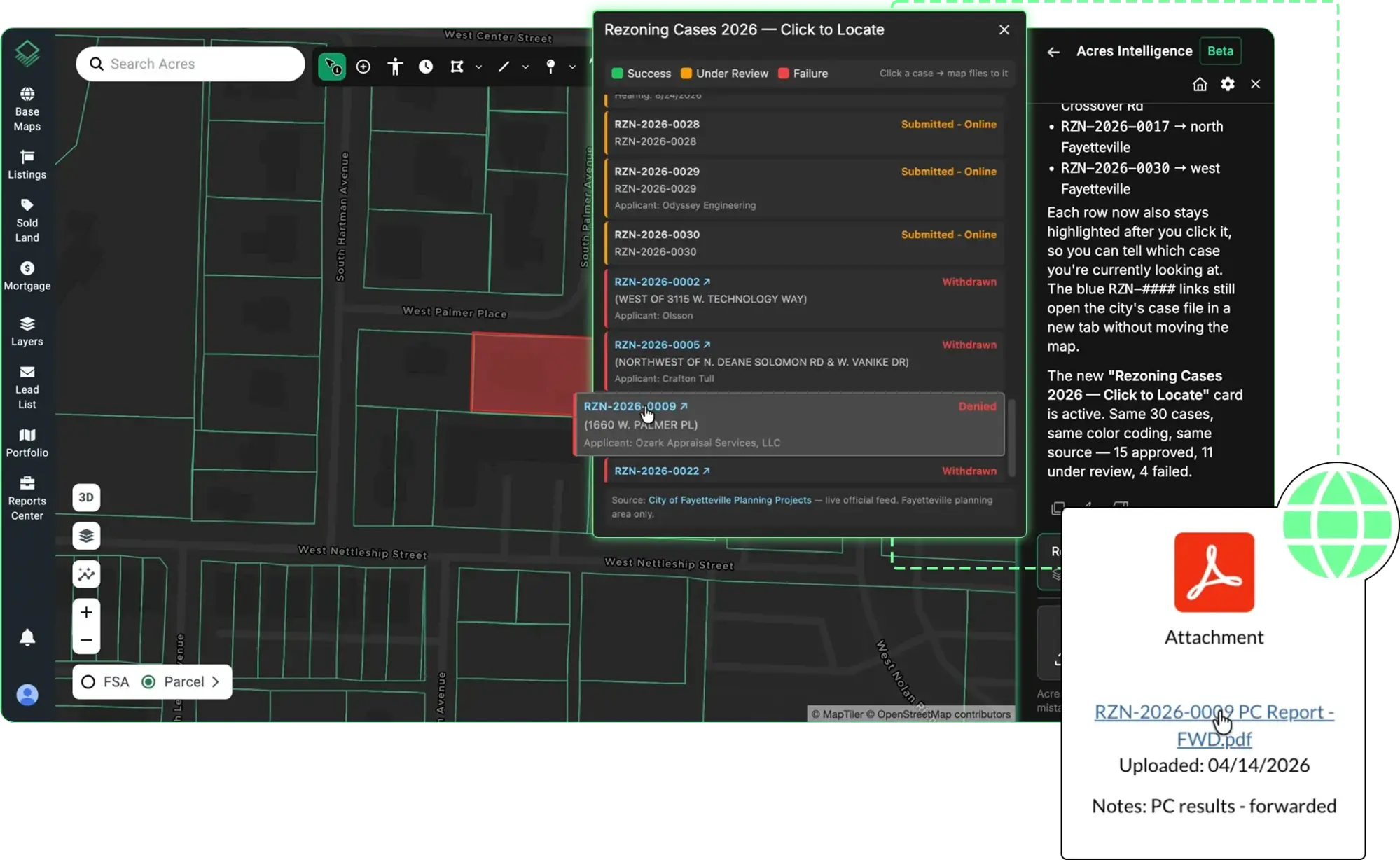Click the Acres logo at top left
Viewport: 1400px width, 860px height.
coord(27,53)
